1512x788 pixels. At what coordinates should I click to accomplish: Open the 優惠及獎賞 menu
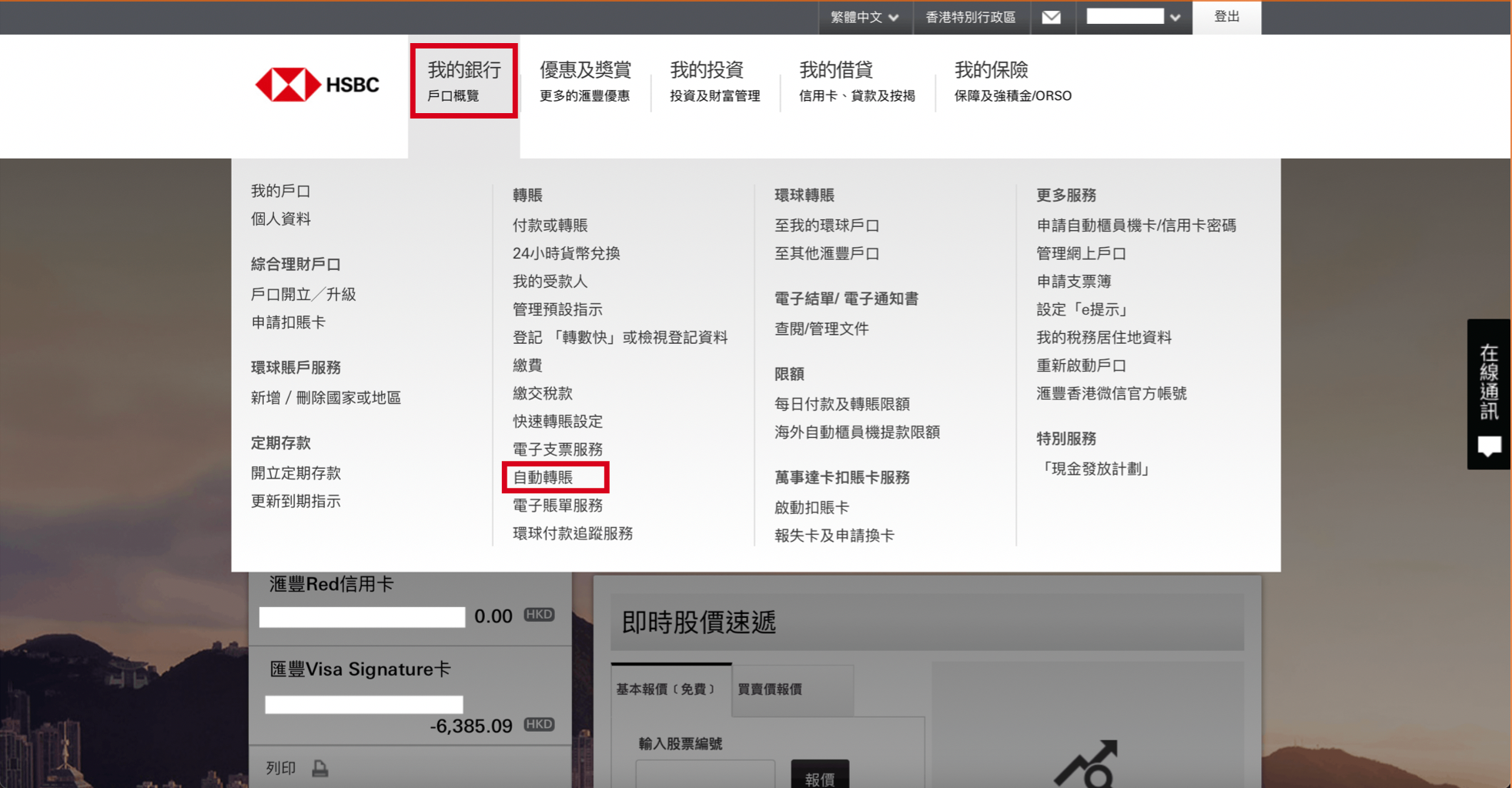pyautogui.click(x=585, y=81)
